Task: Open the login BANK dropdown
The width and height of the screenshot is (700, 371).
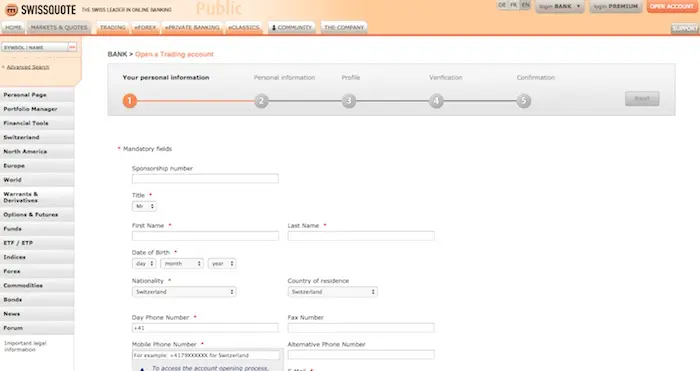Action: point(560,6)
